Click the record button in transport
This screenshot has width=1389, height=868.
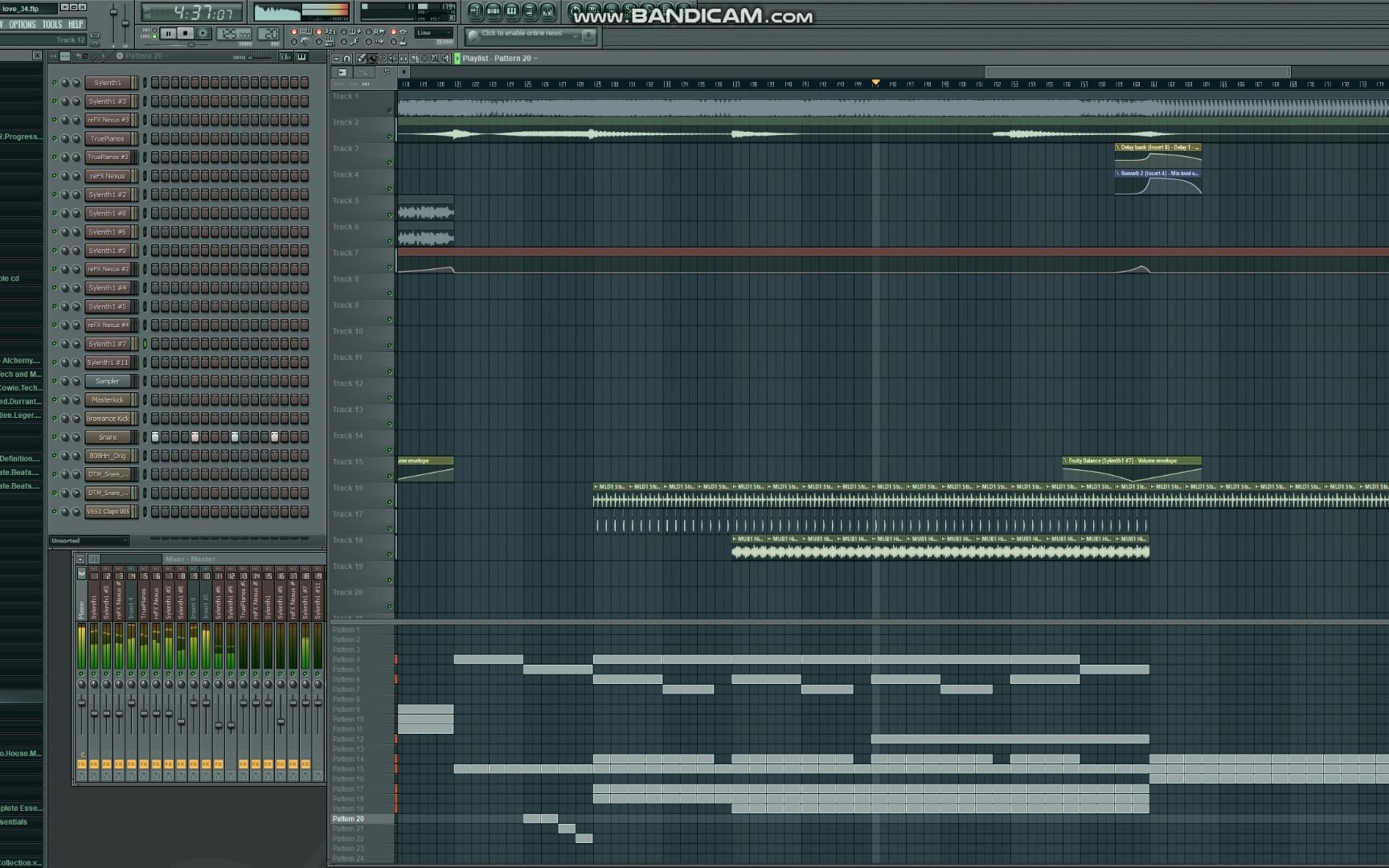click(x=203, y=34)
